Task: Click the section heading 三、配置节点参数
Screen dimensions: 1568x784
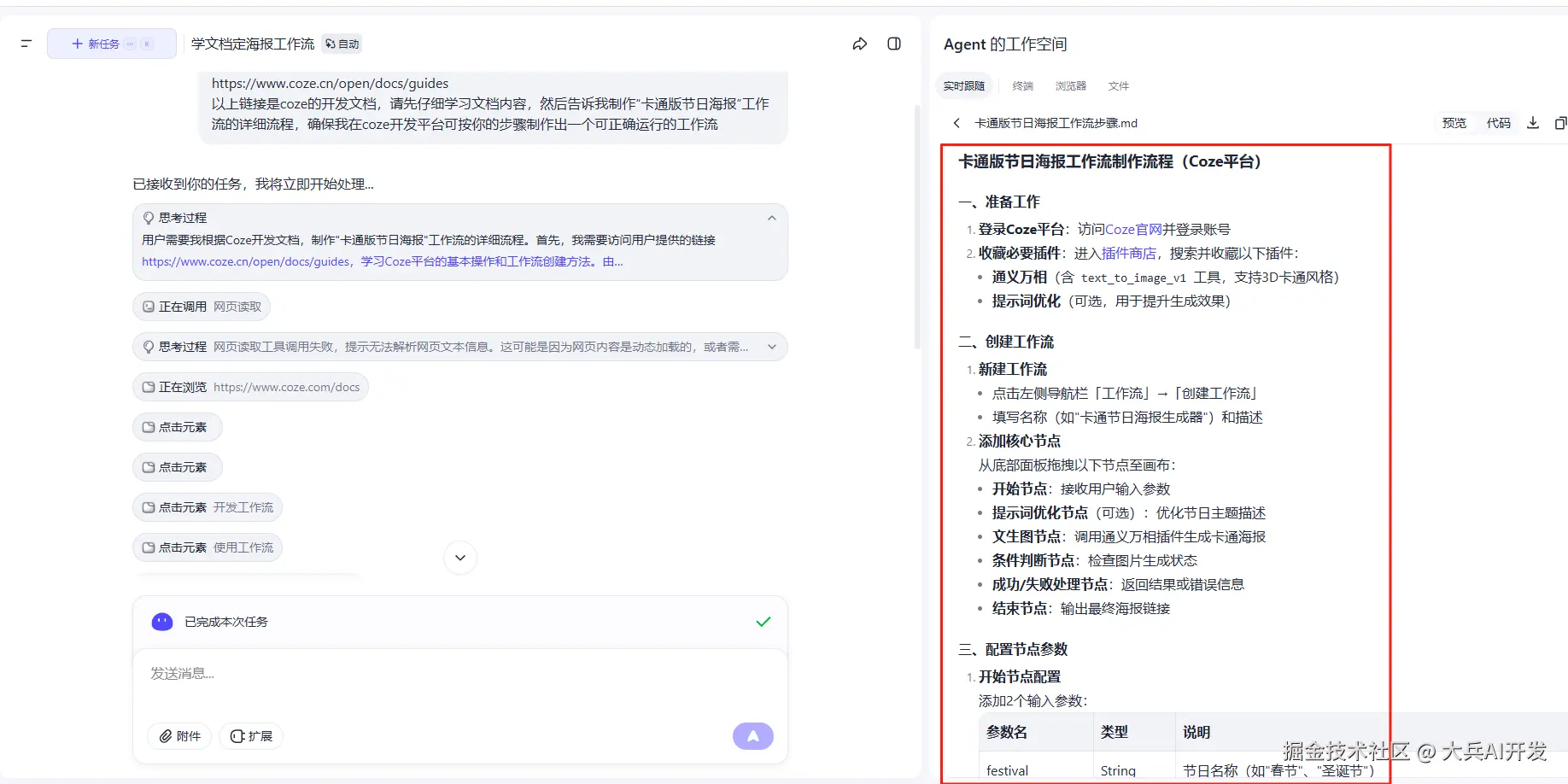Action: point(1013,649)
